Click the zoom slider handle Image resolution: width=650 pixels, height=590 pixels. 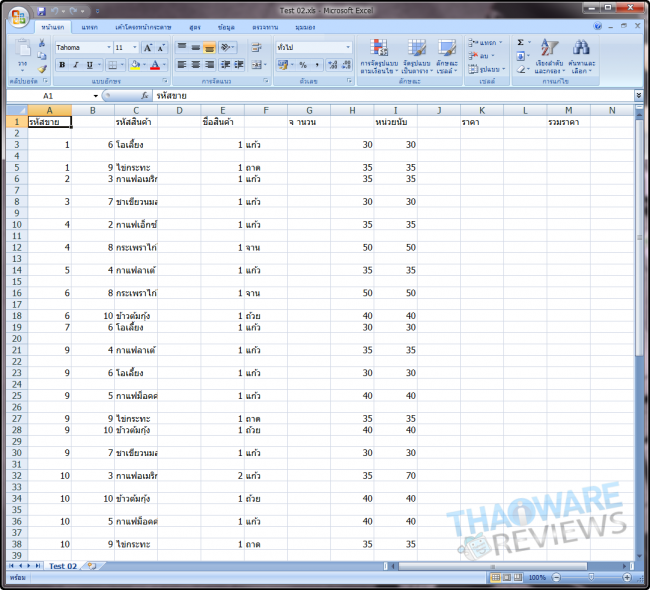(591, 577)
